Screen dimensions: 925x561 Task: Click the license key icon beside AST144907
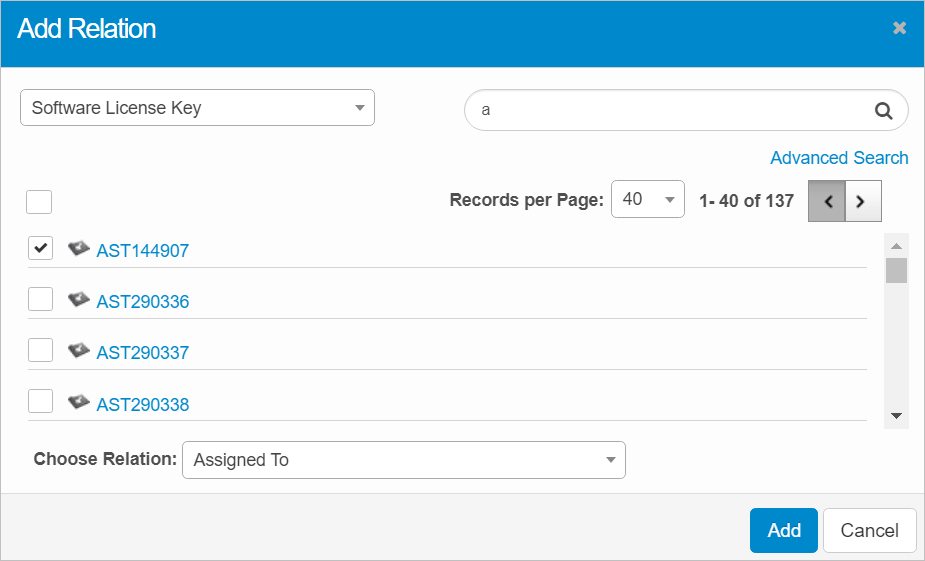[x=79, y=249]
